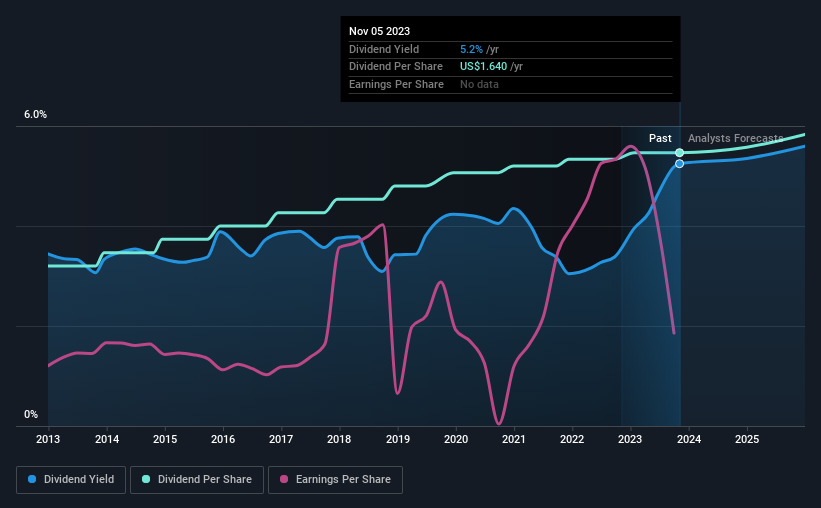
Task: Click the 2019 x-axis label
Action: tap(398, 439)
